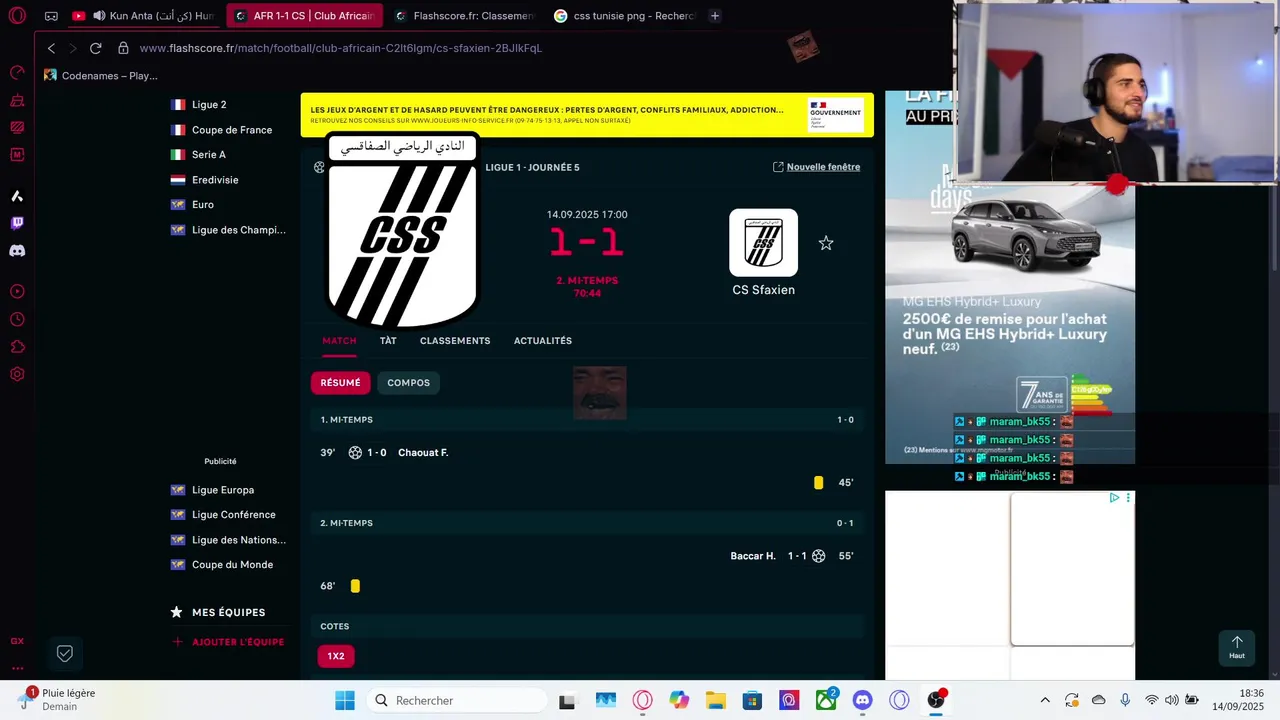Viewport: 1280px width, 720px height.
Task: Open GX Cleaner broom icon in sidebar
Action: [17, 100]
